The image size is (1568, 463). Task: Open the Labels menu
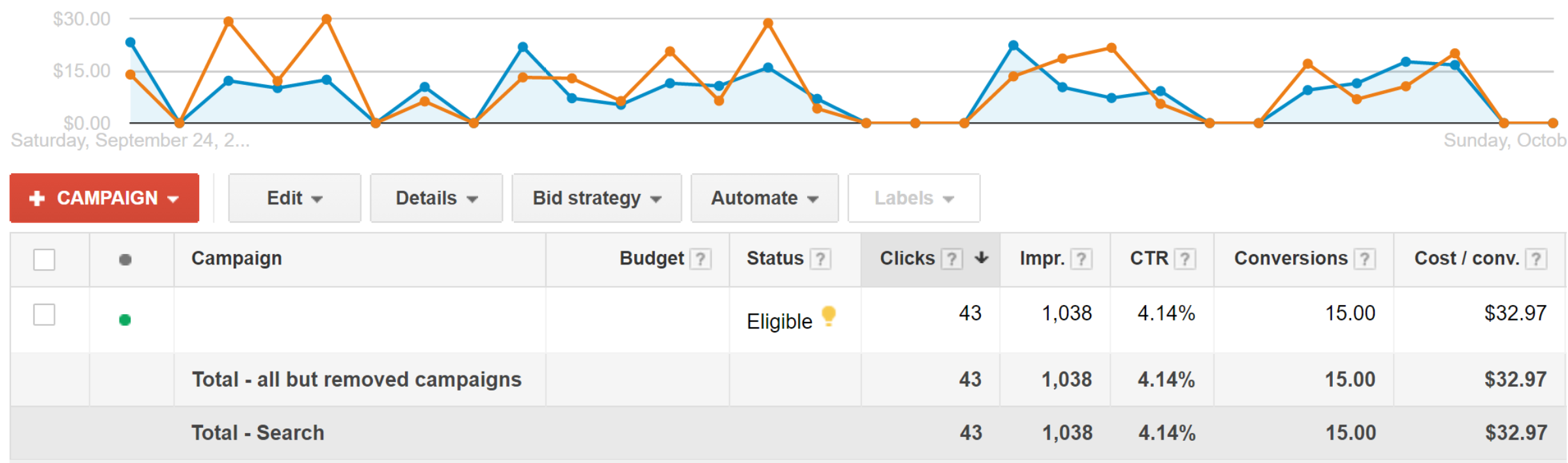(914, 198)
